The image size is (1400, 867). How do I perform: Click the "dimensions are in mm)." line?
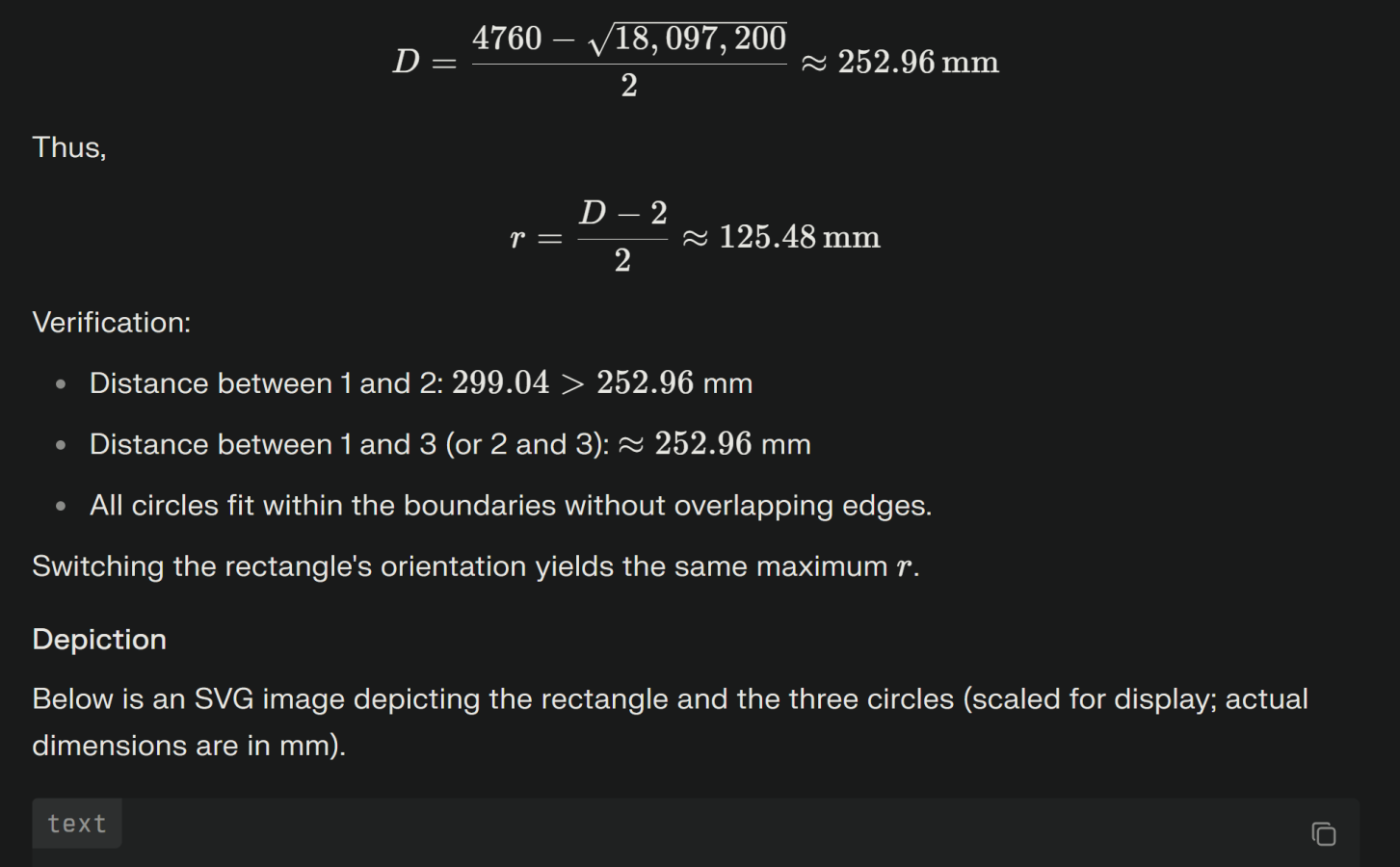[x=189, y=746]
